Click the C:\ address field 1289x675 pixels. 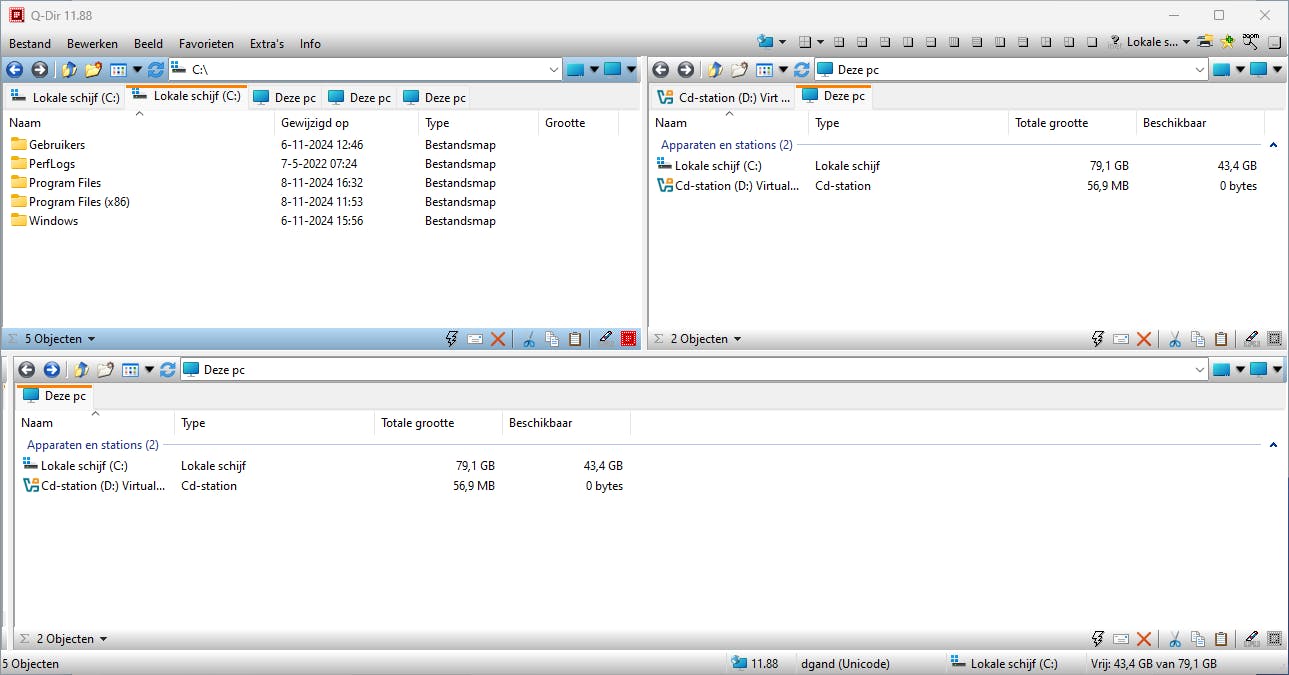366,69
